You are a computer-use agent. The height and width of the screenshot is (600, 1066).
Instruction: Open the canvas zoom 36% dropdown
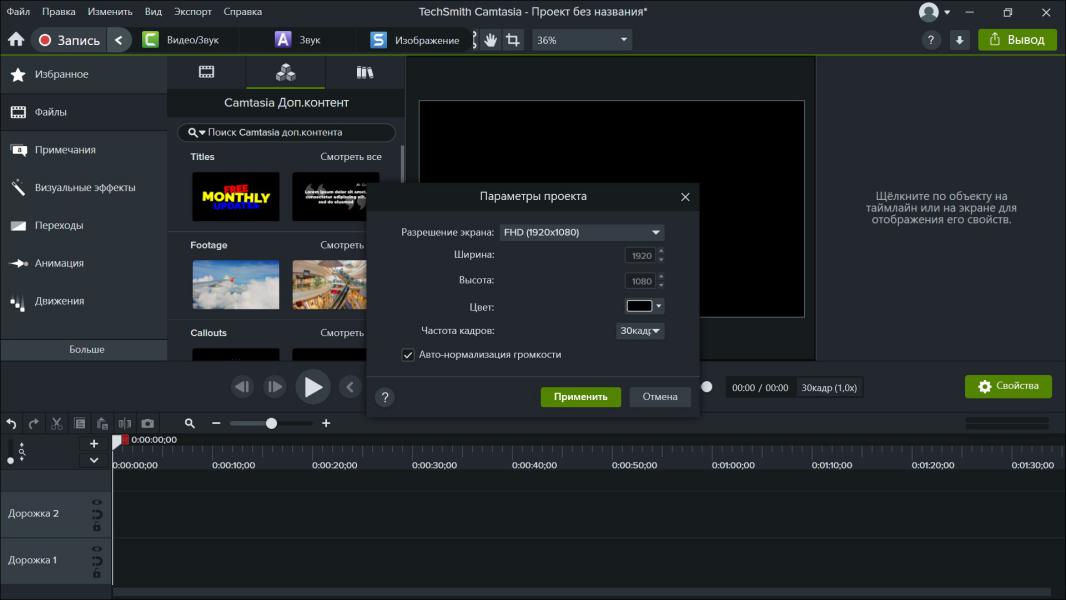[x=582, y=40]
